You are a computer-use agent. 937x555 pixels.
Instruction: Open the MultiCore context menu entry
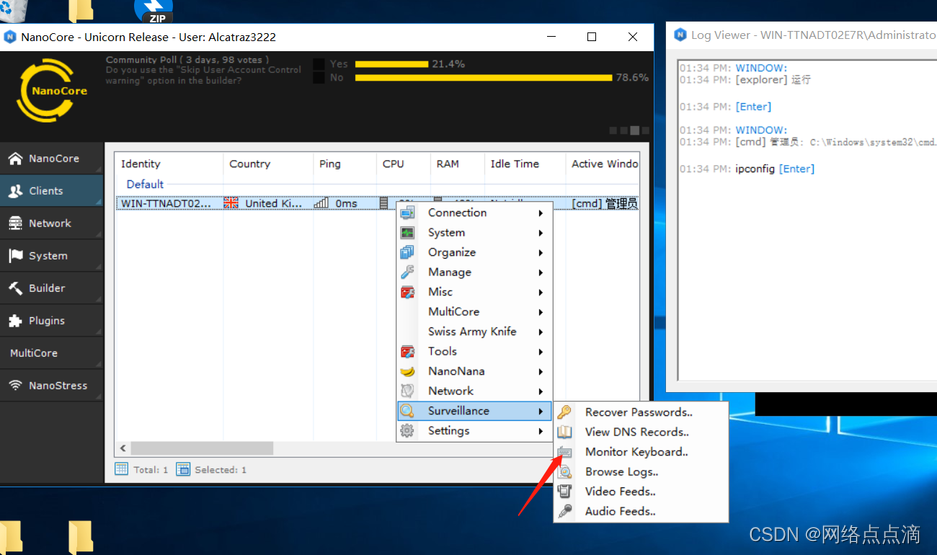(x=474, y=311)
